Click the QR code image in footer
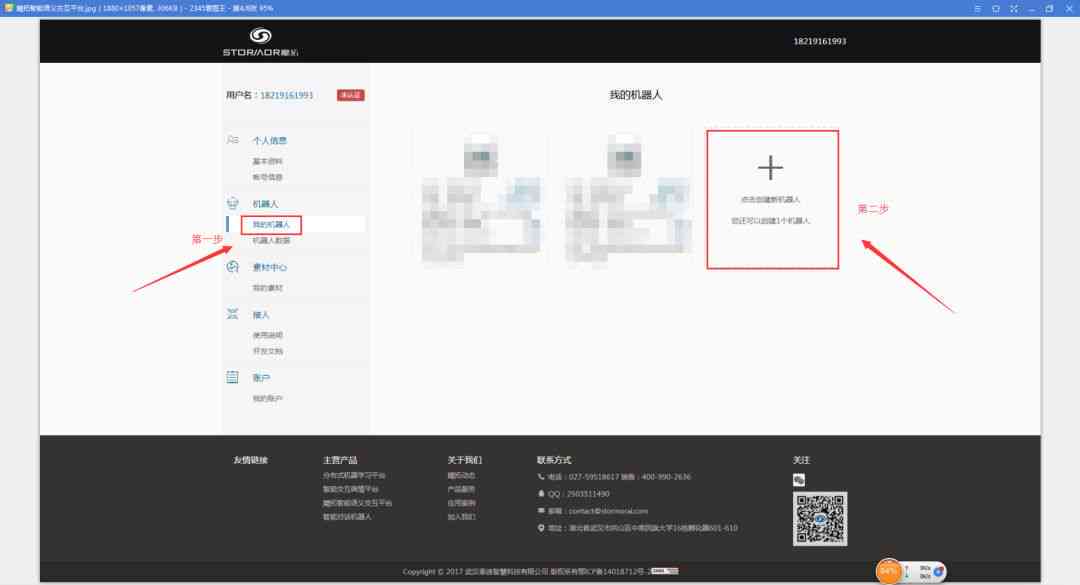The height and width of the screenshot is (585, 1080). pos(820,519)
